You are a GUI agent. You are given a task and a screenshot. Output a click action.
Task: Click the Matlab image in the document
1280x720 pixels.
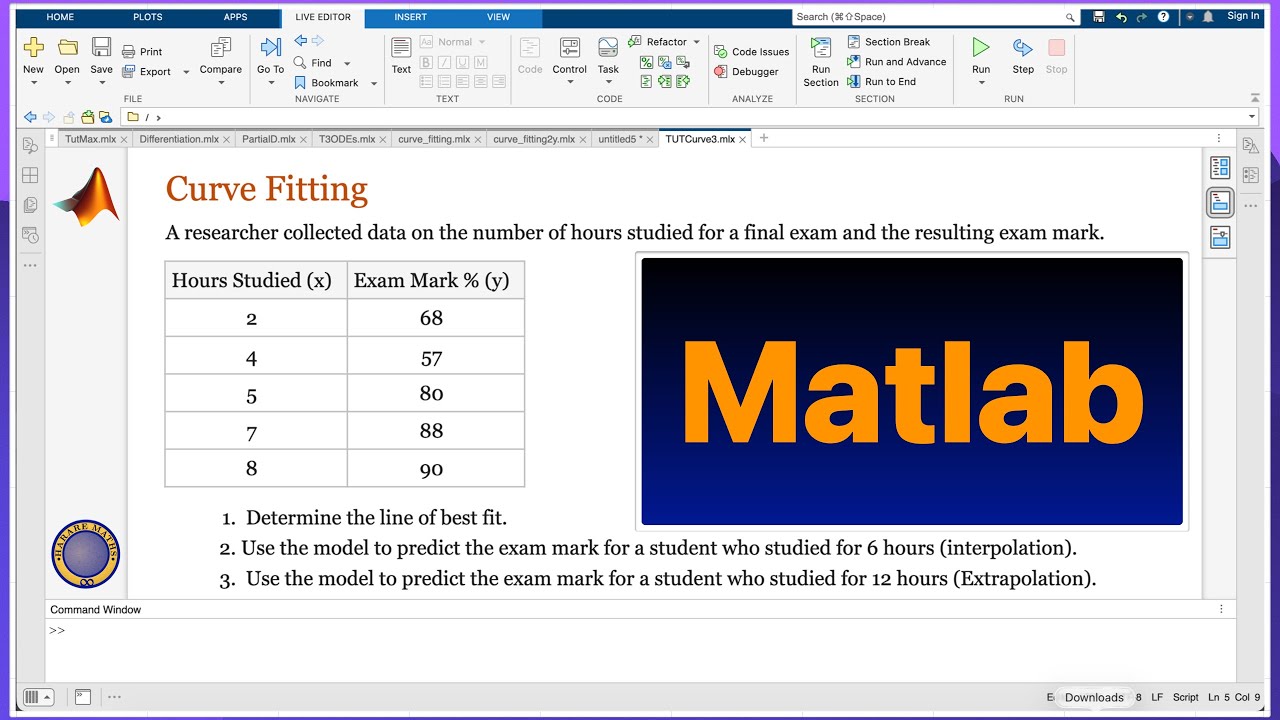pos(912,391)
